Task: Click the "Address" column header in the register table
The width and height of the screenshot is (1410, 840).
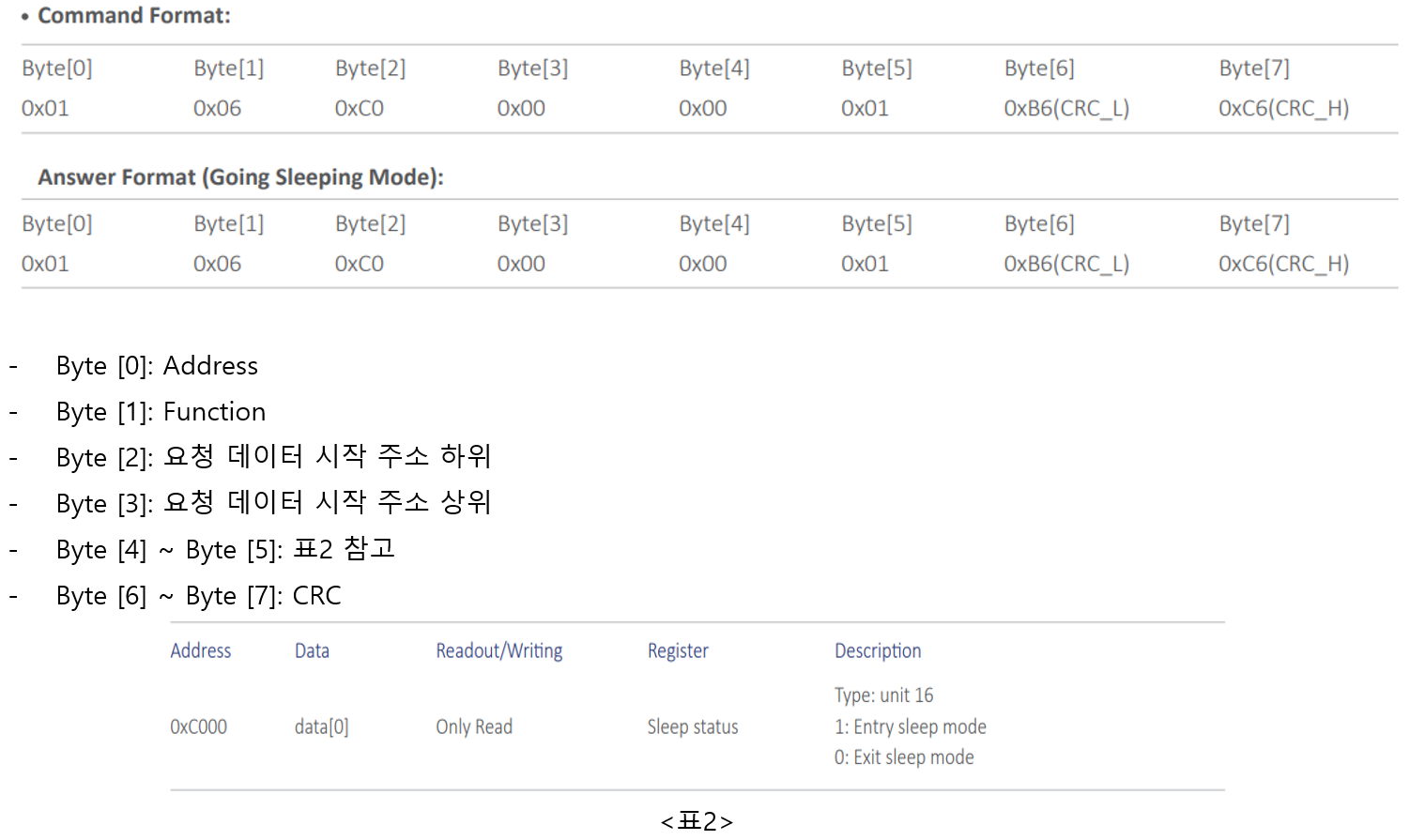Action: click(x=201, y=650)
